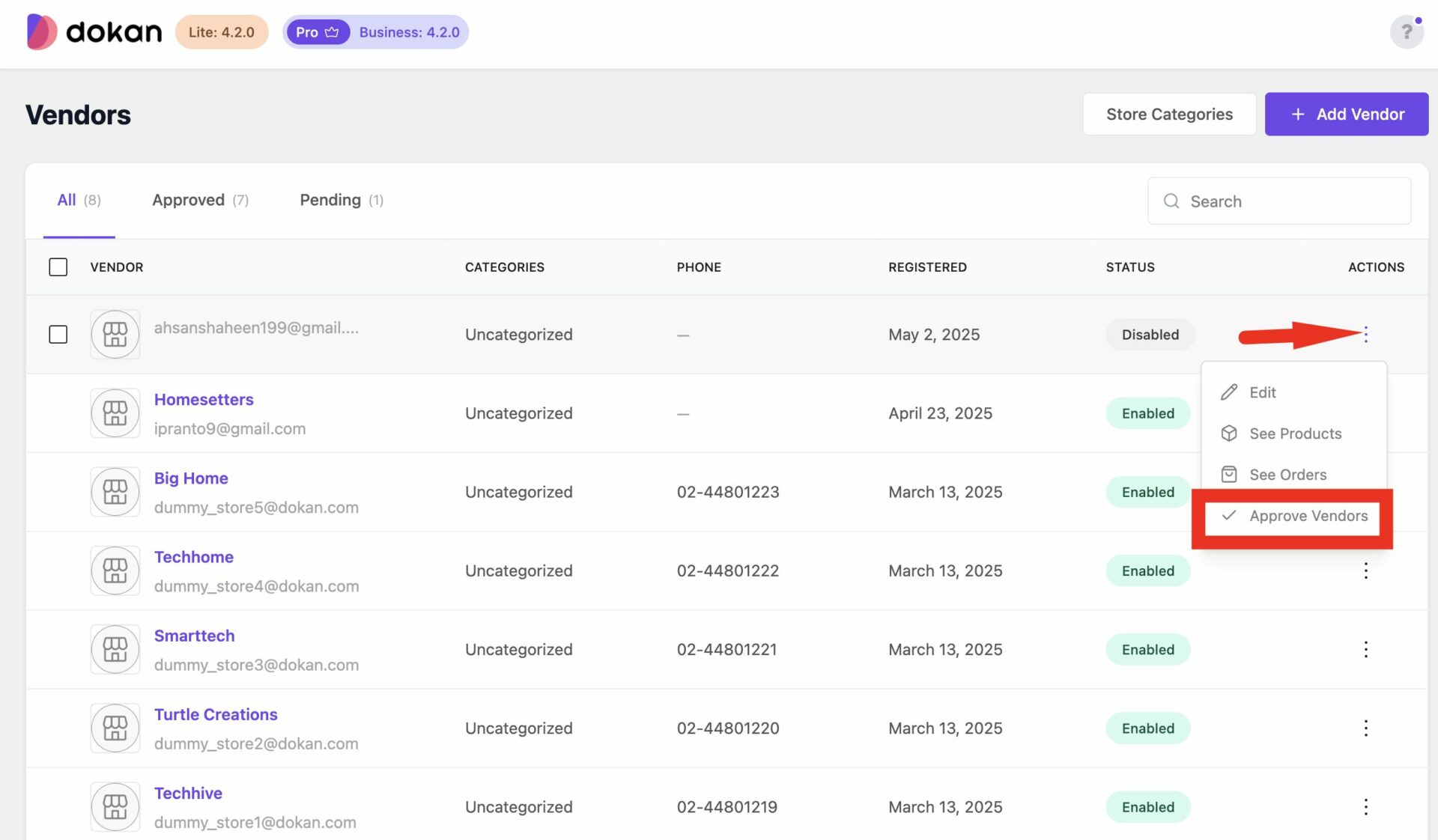
Task: Open the help question mark icon
Action: pos(1407,31)
